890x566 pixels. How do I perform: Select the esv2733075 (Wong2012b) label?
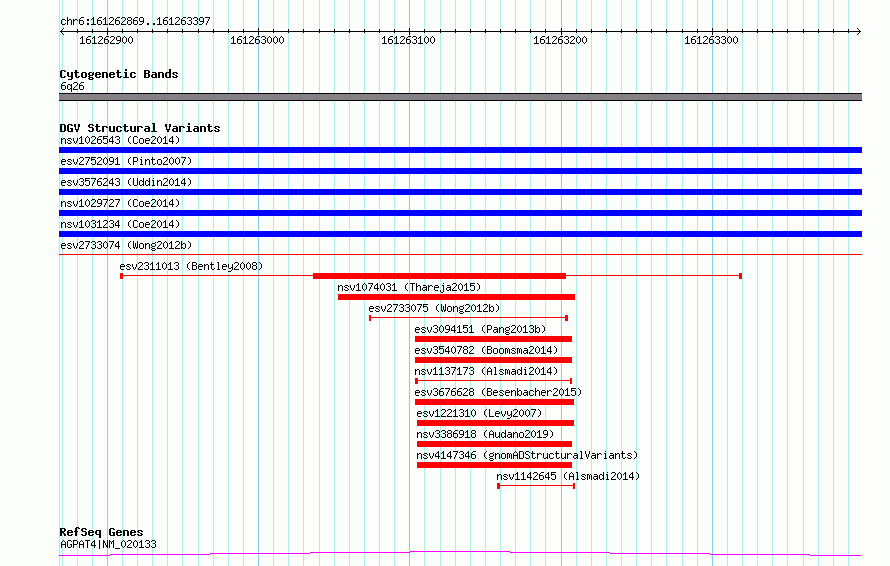434,308
